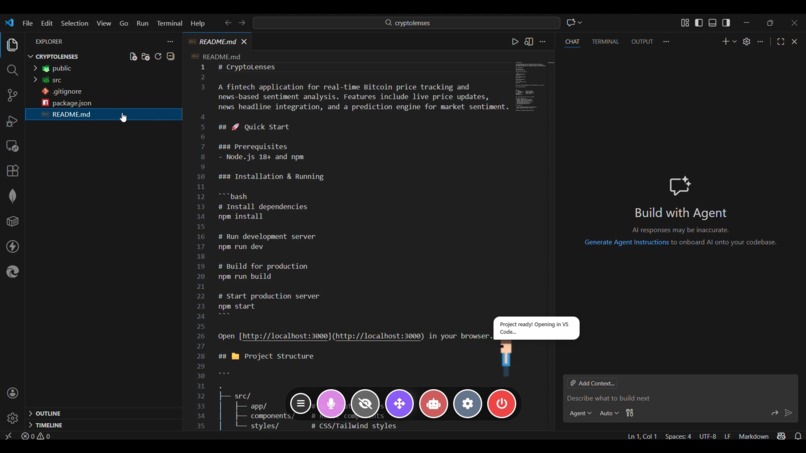The image size is (806, 453).
Task: Expand the OUTLINE section
Action: tap(48, 413)
